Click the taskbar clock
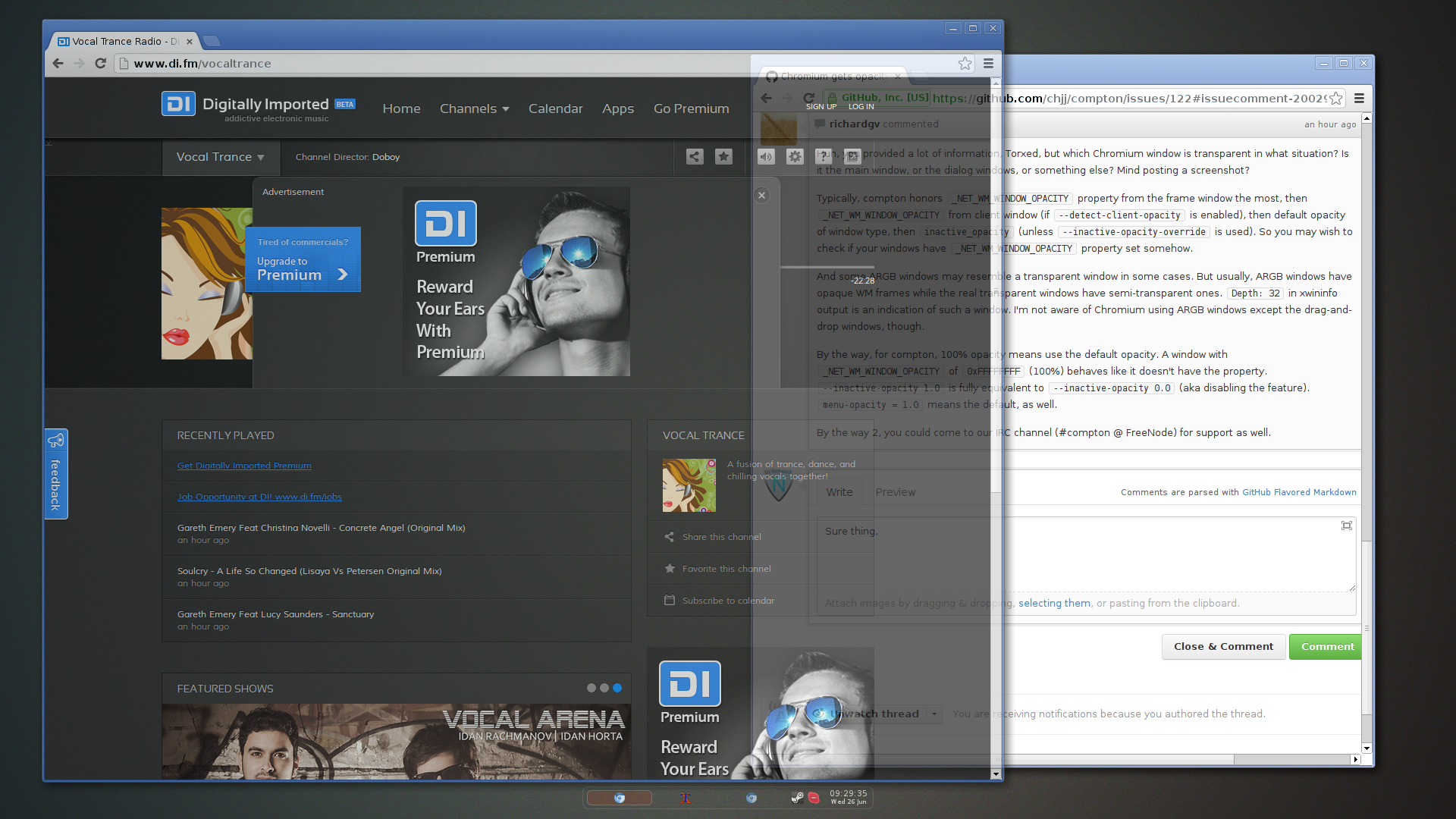The height and width of the screenshot is (819, 1456). pyautogui.click(x=848, y=797)
